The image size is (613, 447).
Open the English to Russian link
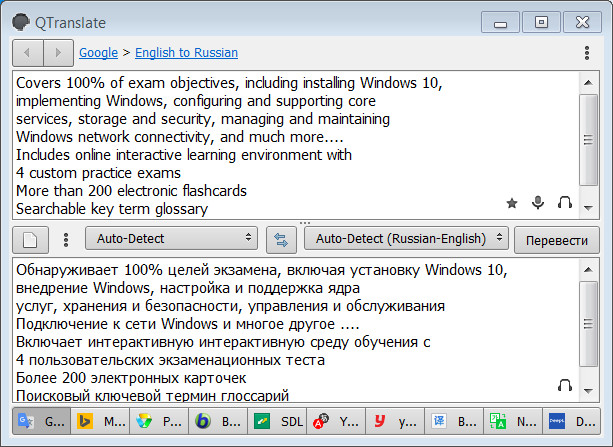(x=186, y=52)
